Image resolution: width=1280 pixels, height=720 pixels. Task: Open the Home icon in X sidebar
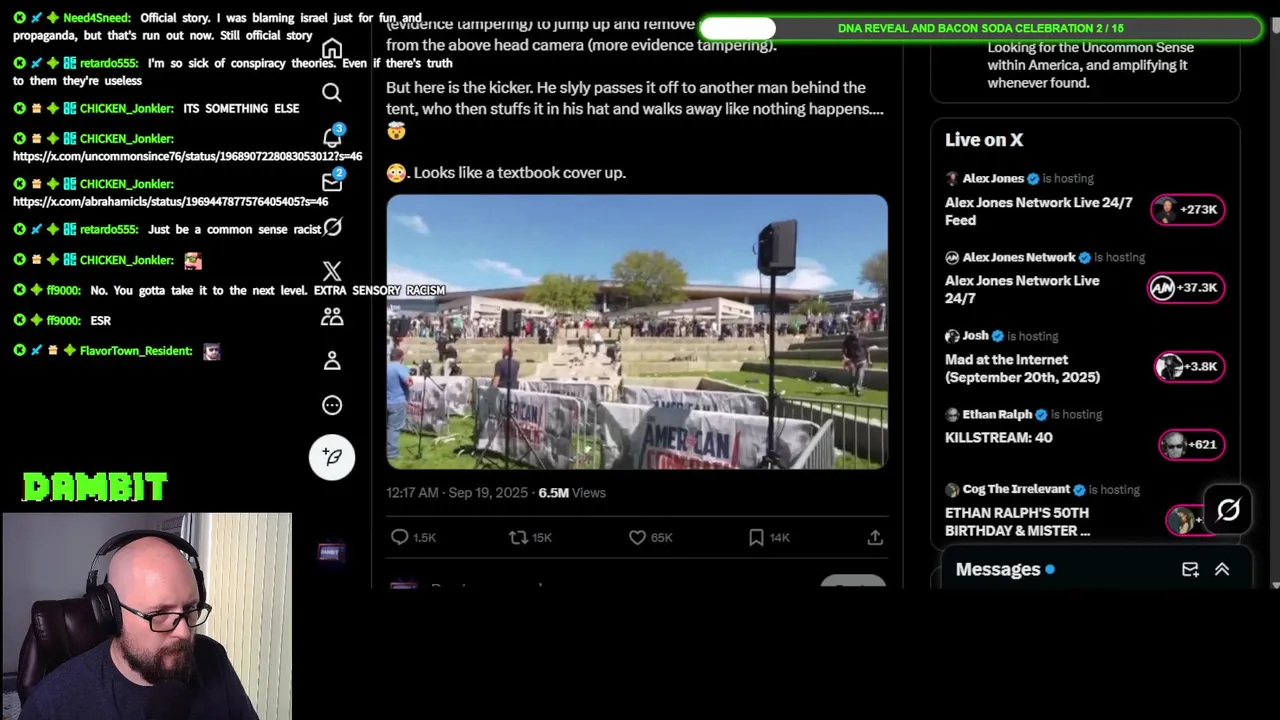[332, 50]
